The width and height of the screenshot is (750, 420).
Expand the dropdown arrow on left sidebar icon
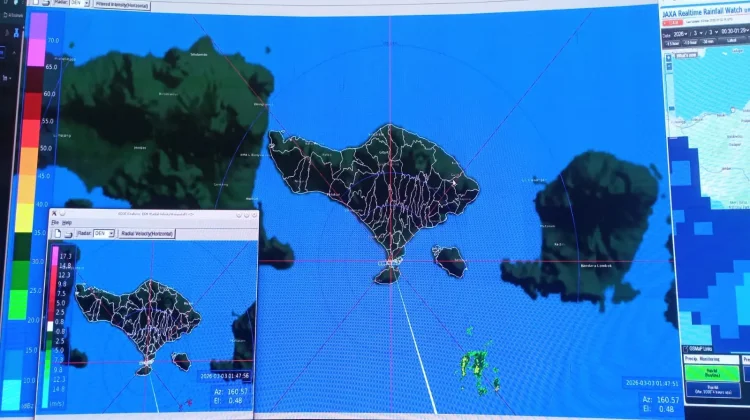(x=10, y=78)
